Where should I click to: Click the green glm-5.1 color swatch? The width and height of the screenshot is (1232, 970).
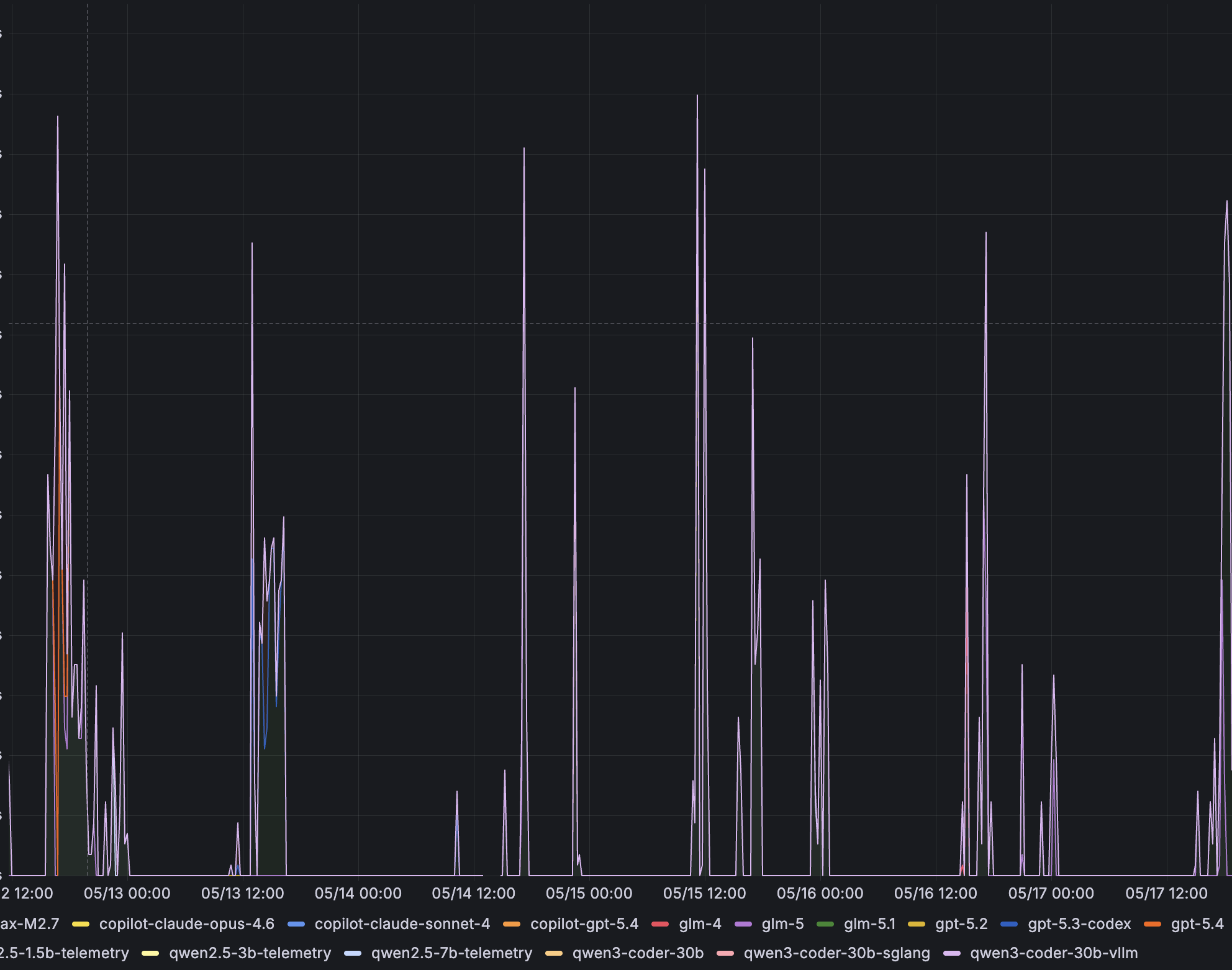coord(825,924)
